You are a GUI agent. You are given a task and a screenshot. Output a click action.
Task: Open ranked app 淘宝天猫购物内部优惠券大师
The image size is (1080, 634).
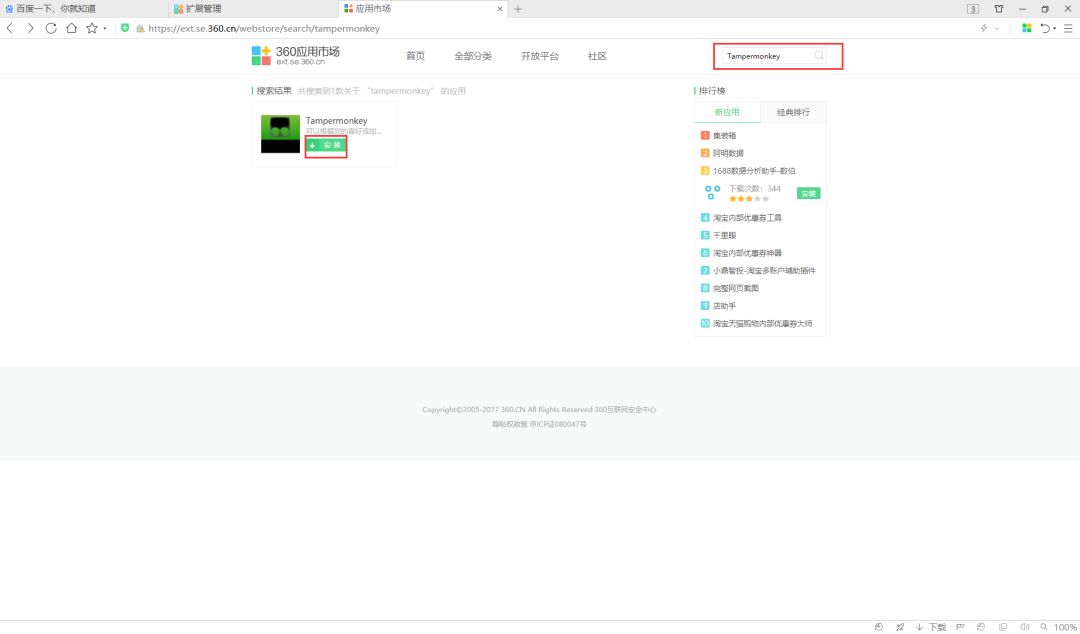762,323
